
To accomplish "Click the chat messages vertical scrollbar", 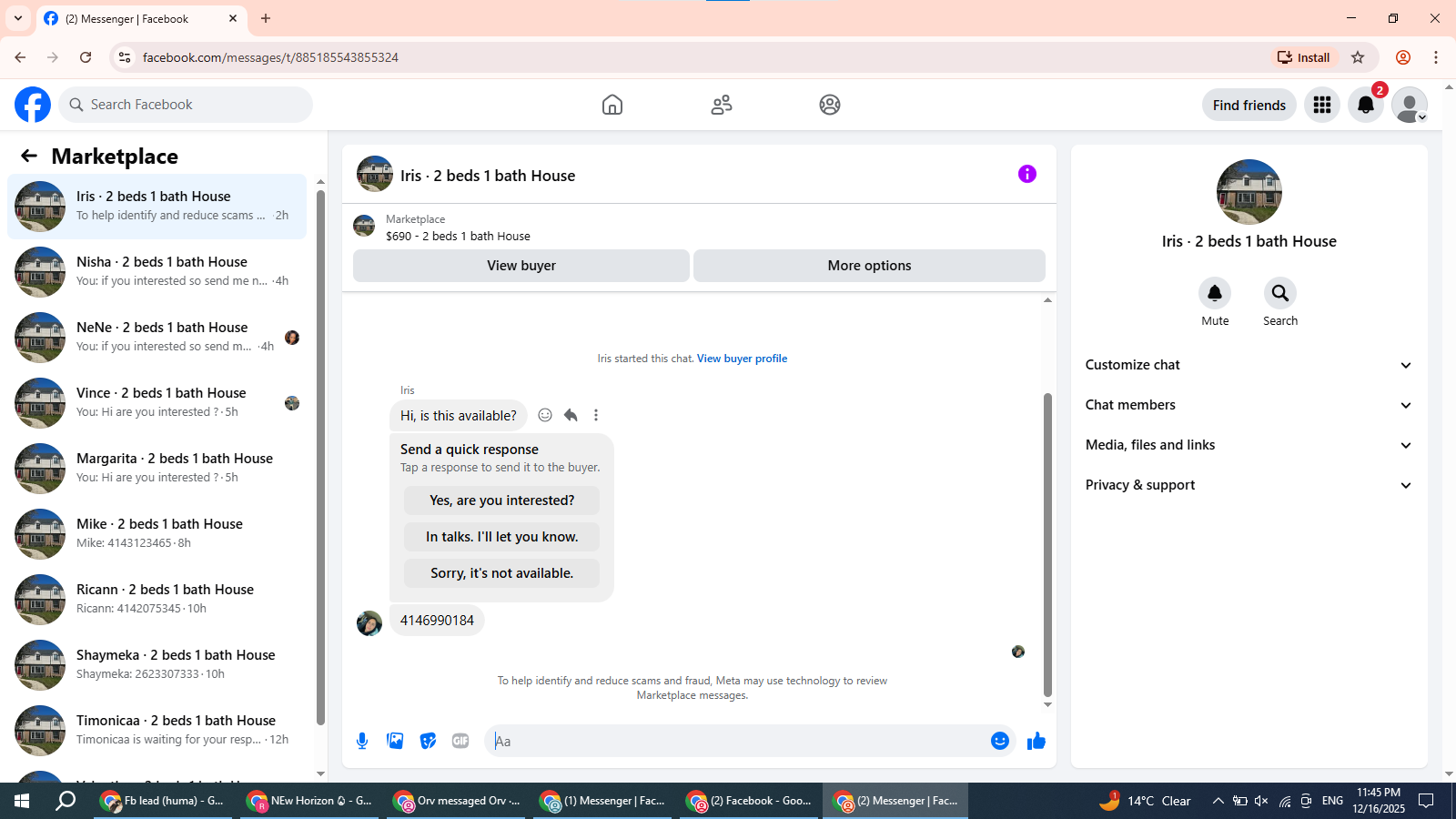I will click(1047, 544).
